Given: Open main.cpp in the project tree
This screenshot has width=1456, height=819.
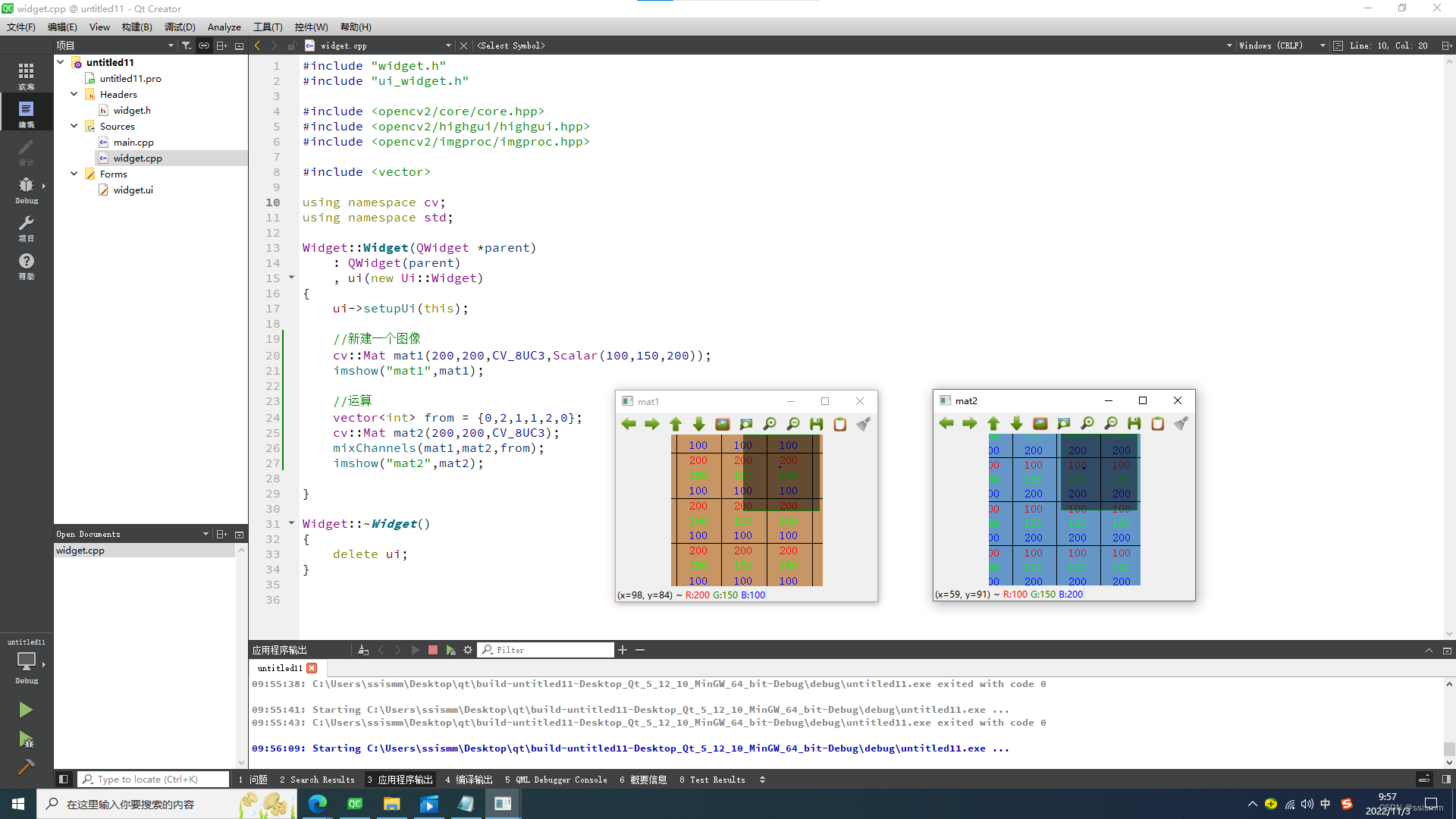Looking at the screenshot, I should 133,142.
